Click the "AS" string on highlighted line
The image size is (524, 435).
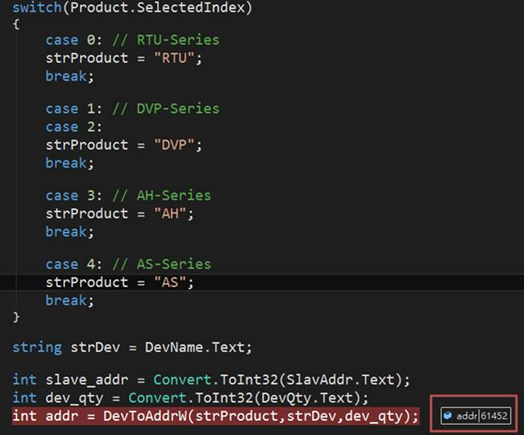(170, 282)
